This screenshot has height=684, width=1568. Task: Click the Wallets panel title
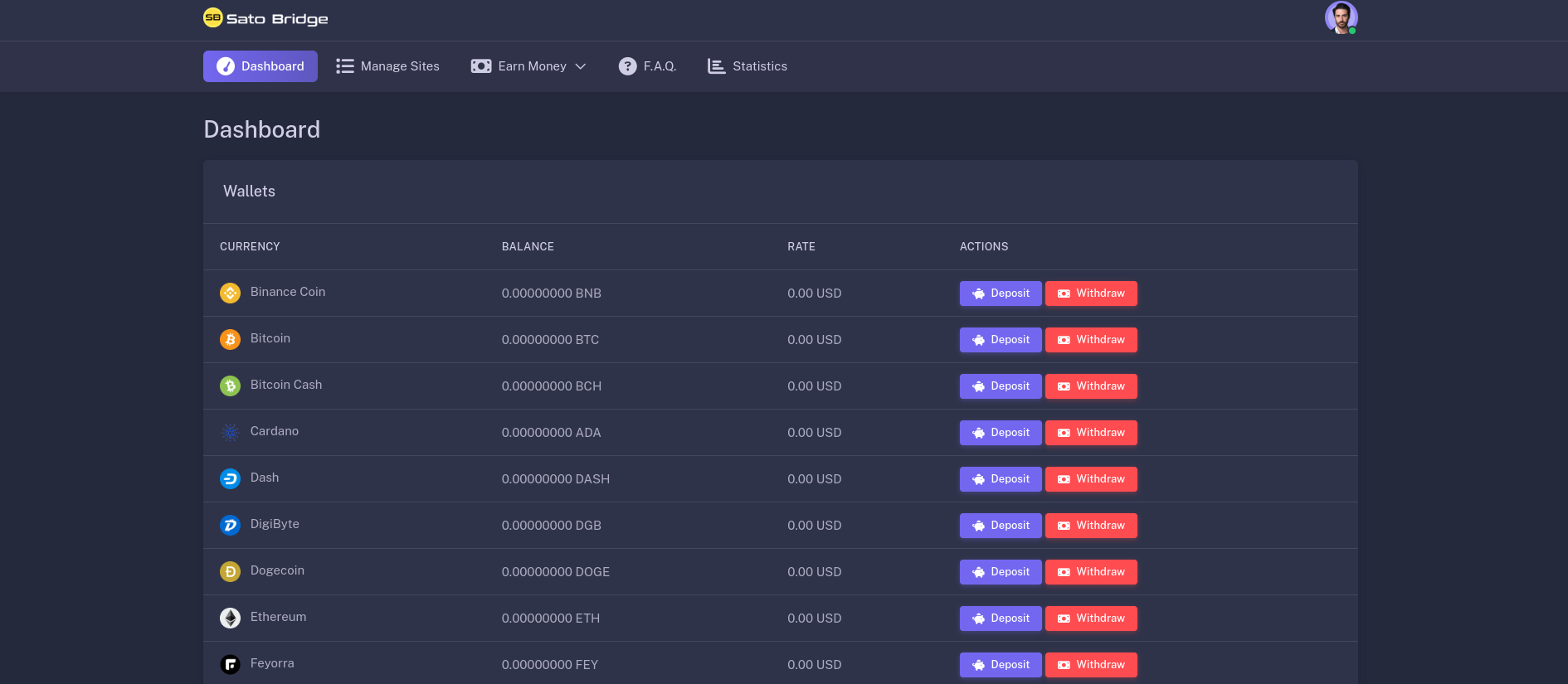pos(249,191)
